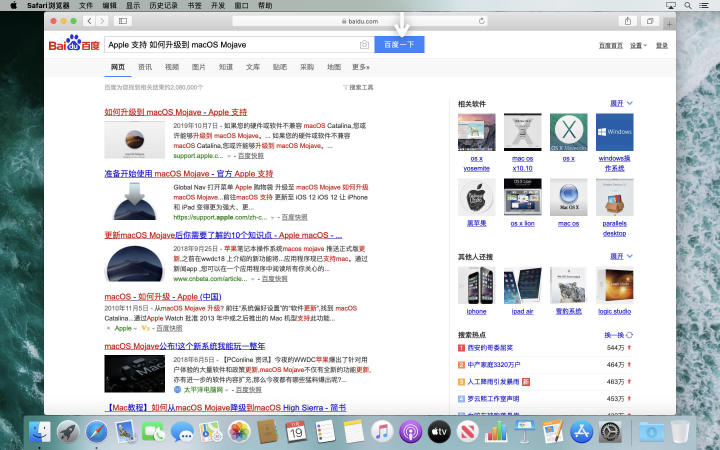Open Spotlight search in menu bar

pyautogui.click(x=687, y=6)
